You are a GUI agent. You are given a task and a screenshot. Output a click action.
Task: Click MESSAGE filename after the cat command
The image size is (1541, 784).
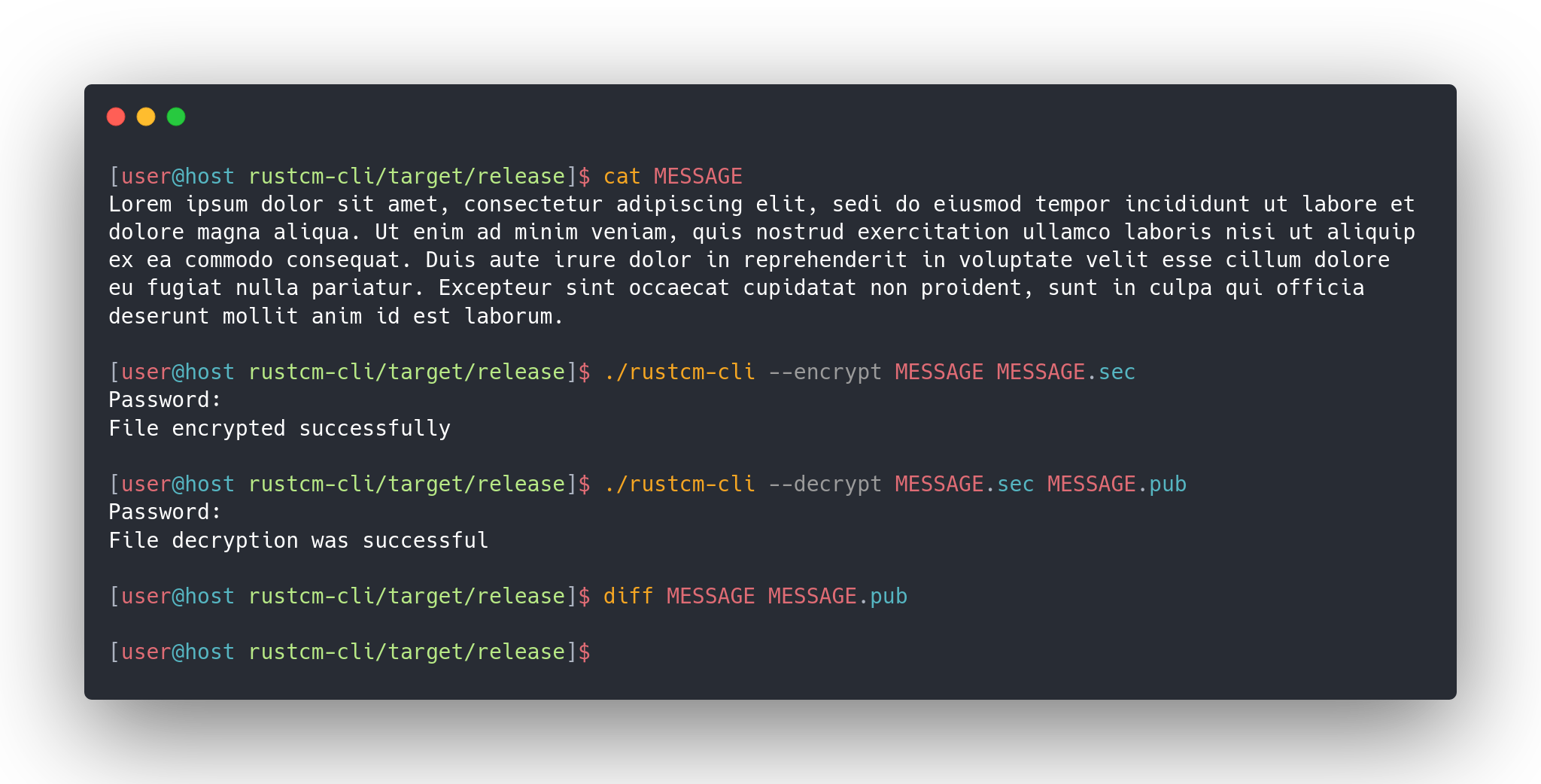coord(698,176)
